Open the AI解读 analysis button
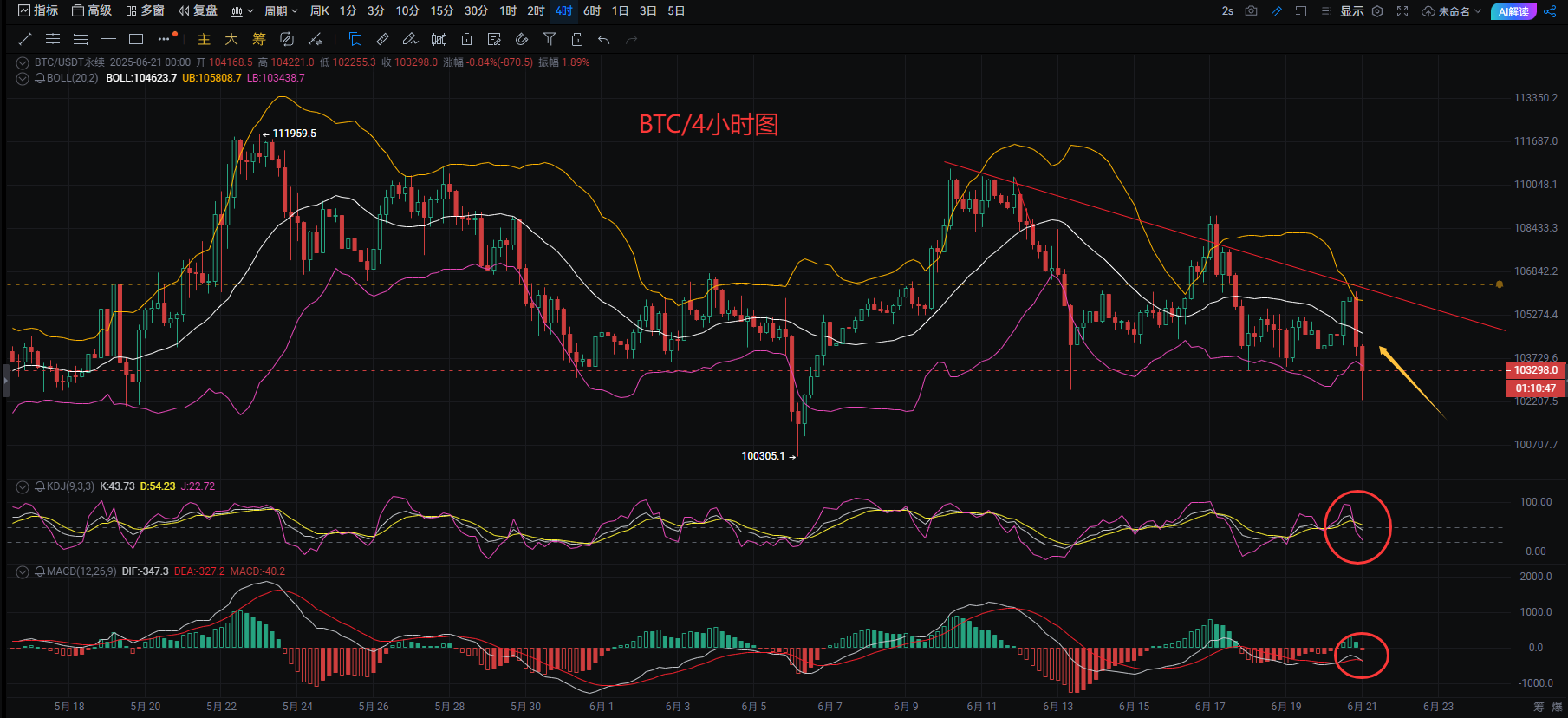Image resolution: width=1568 pixels, height=718 pixels. (1513, 11)
